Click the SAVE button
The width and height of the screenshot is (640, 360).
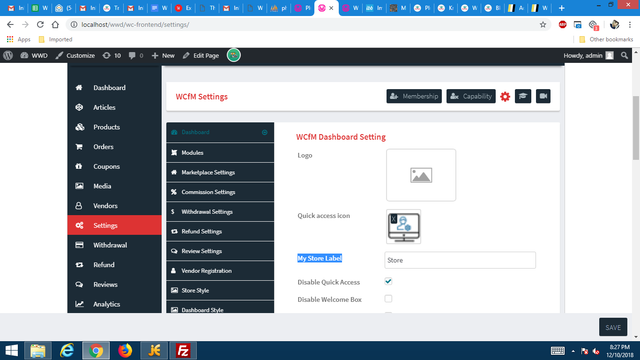point(613,327)
